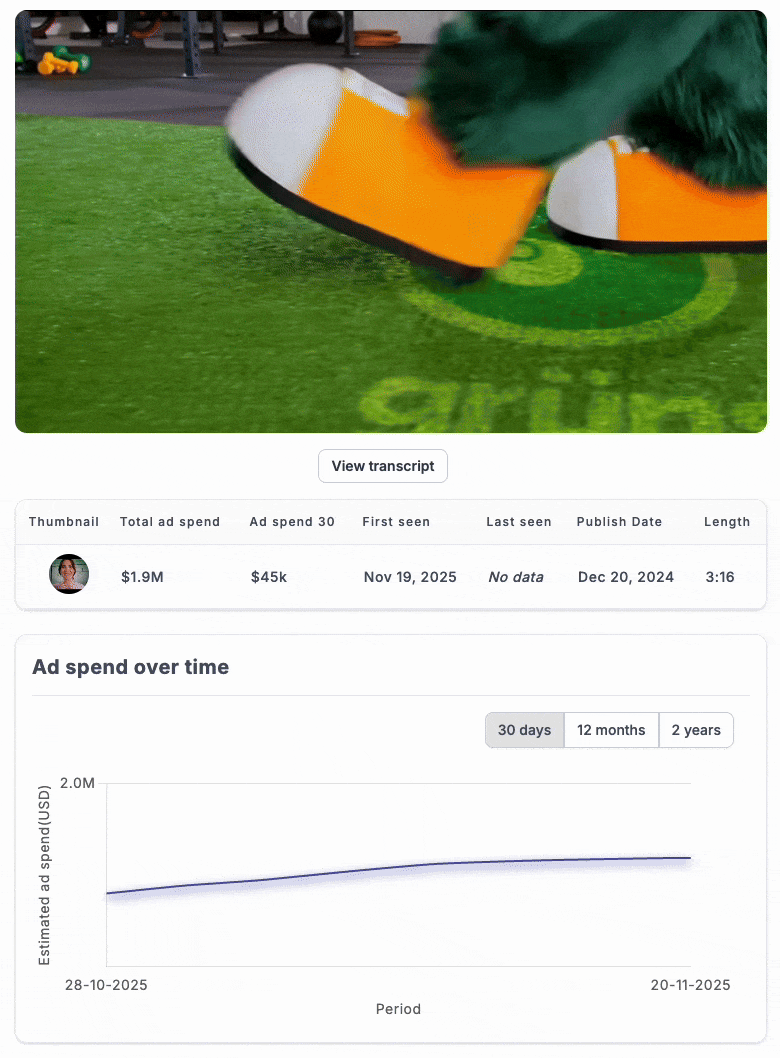Click the 20-11-2025 date label

coord(690,985)
